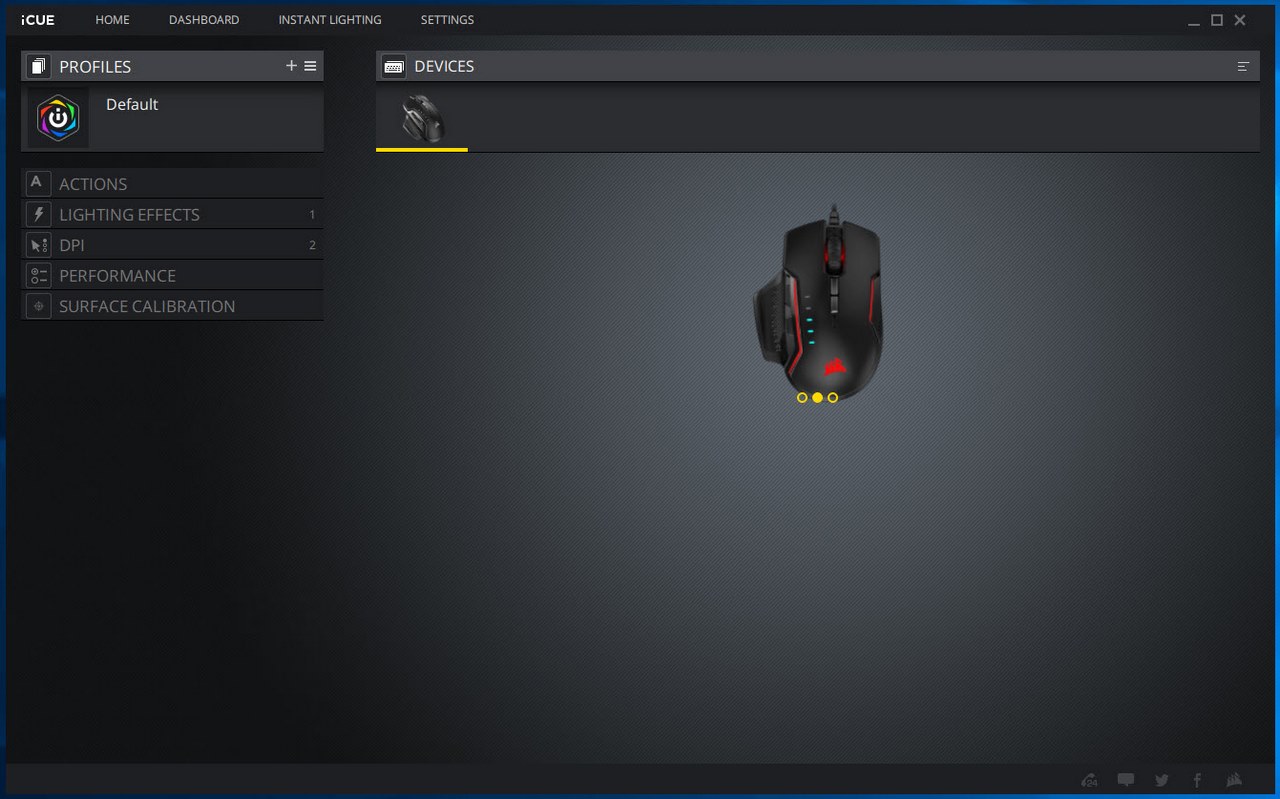The width and height of the screenshot is (1280, 799).
Task: Select the middle mouse view dot
Action: (x=817, y=397)
